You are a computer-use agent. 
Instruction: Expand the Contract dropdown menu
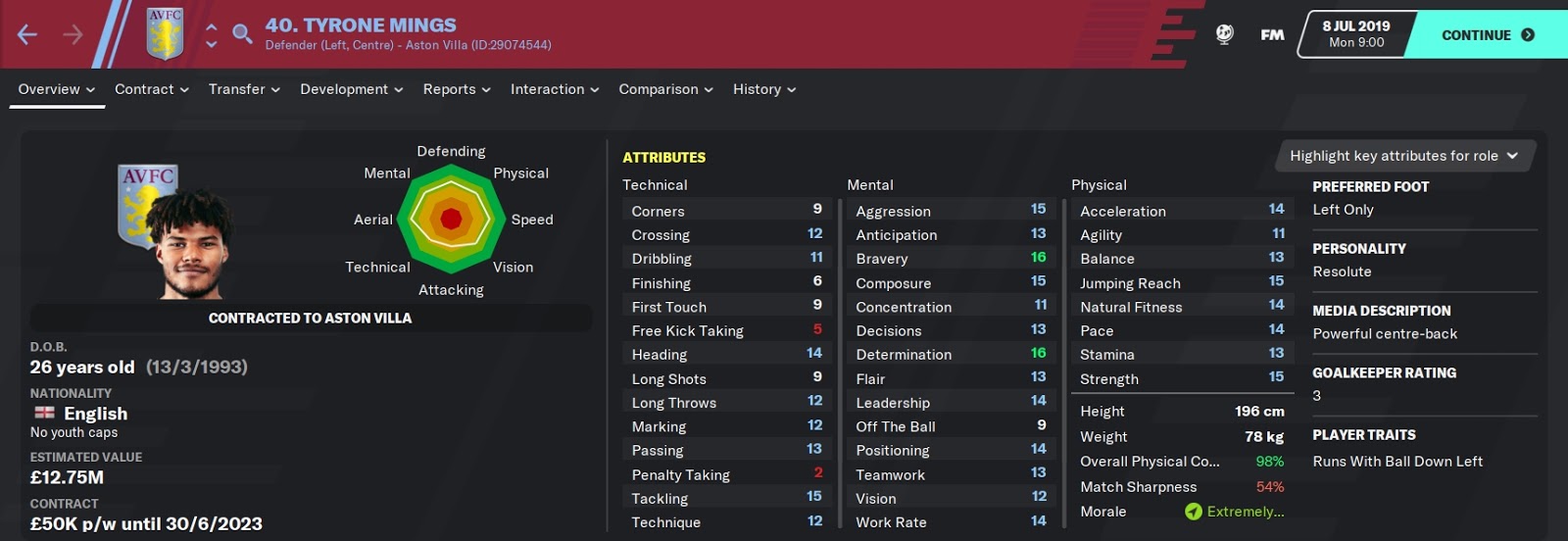pyautogui.click(x=152, y=89)
